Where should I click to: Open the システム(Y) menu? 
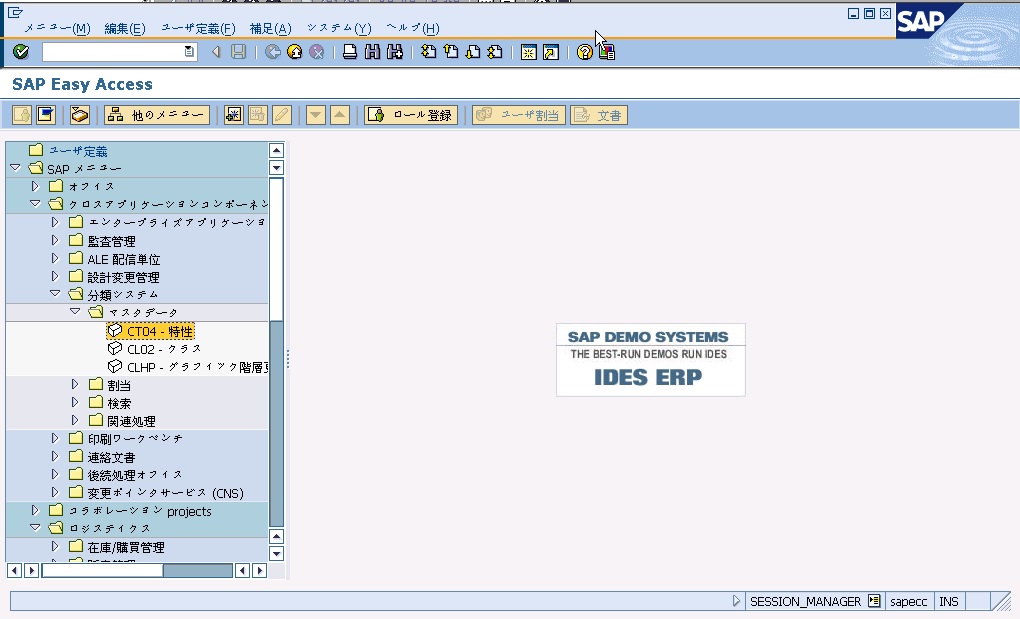[x=340, y=28]
